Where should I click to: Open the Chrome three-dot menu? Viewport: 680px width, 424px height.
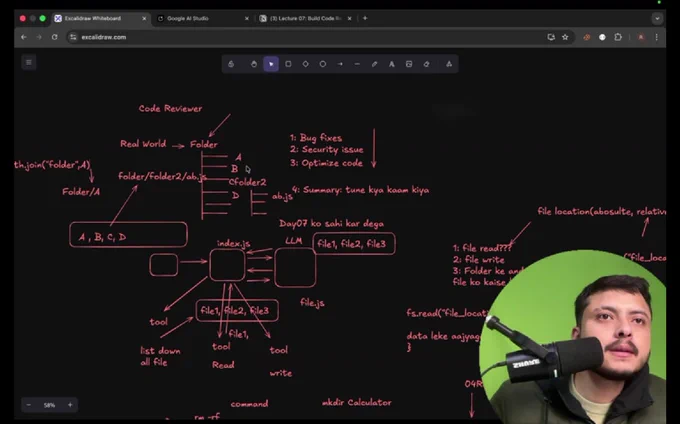point(657,37)
